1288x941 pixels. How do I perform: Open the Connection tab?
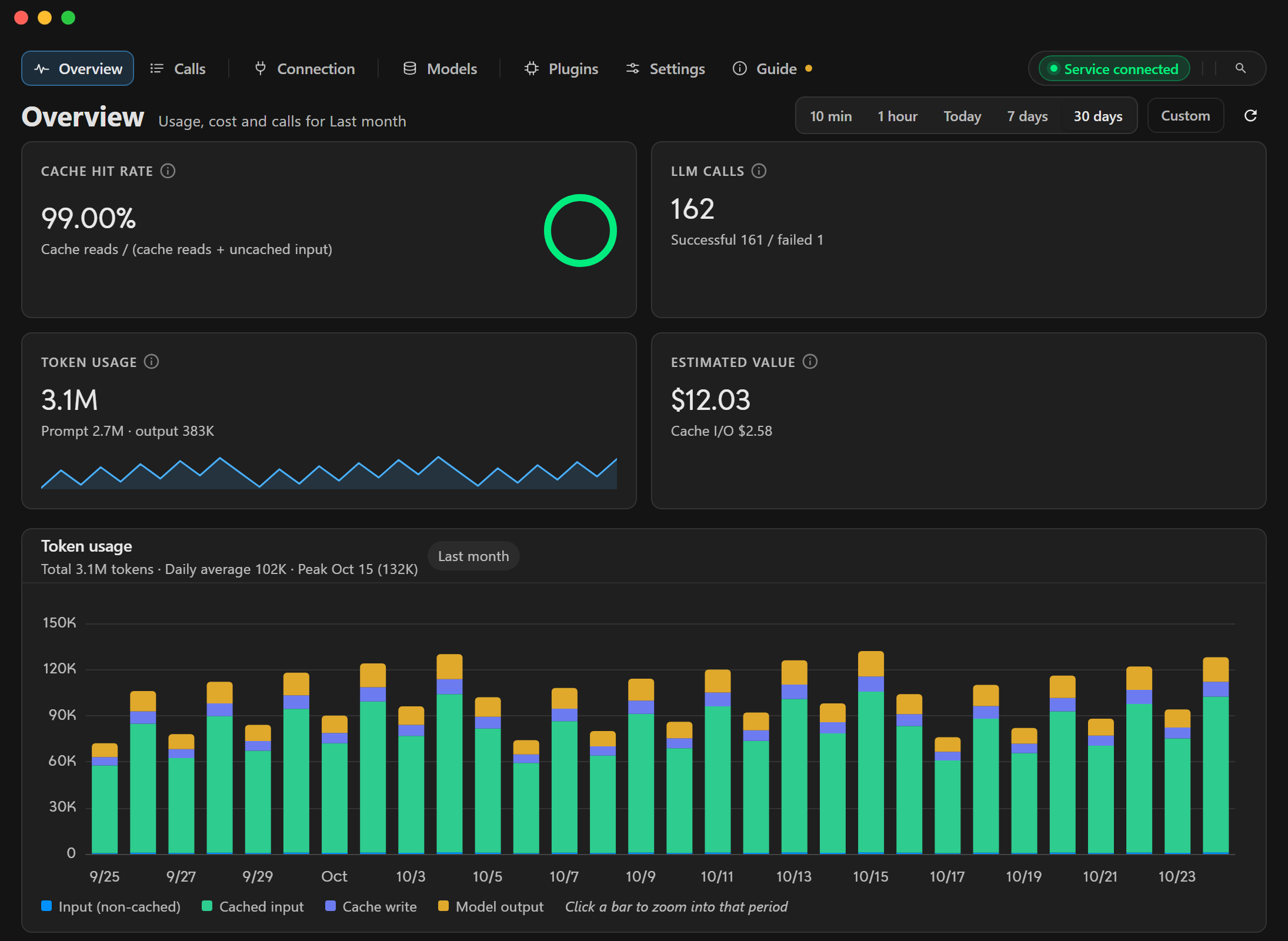tap(304, 69)
